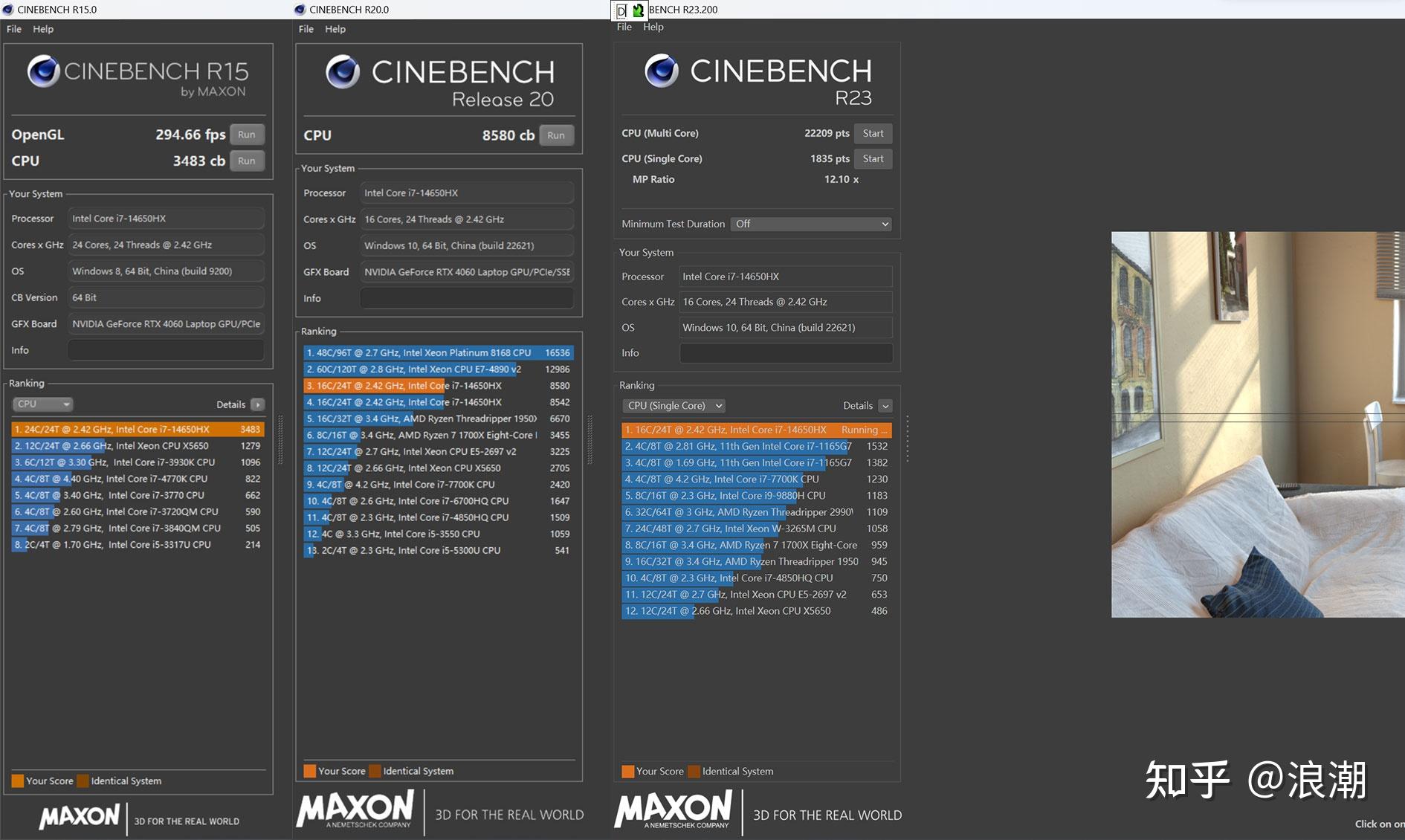Select R15 ranking row Intel Core i5-3317U CPU
1405x840 pixels.
138,545
